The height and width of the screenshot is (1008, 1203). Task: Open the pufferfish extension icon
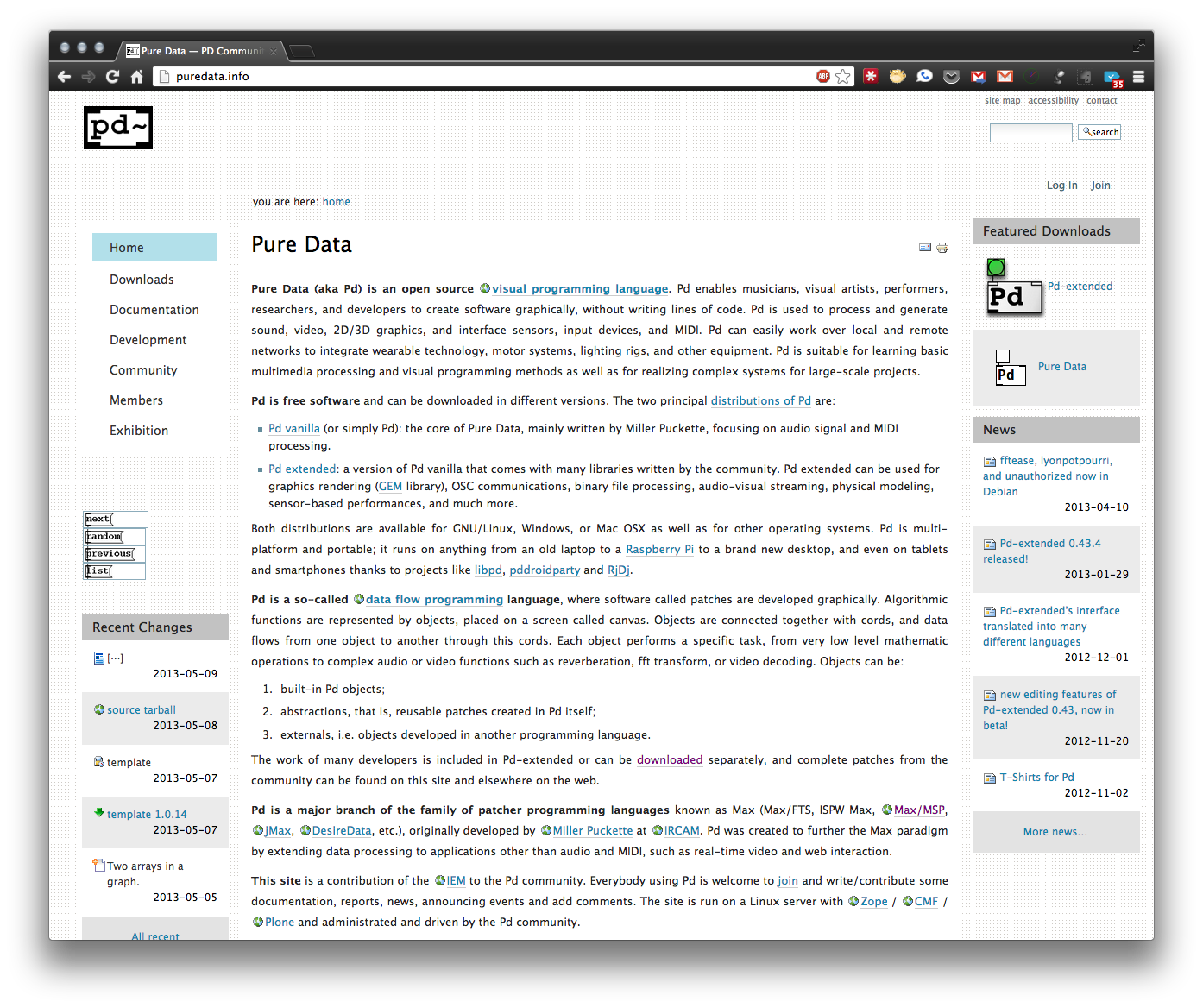pyautogui.click(x=898, y=76)
